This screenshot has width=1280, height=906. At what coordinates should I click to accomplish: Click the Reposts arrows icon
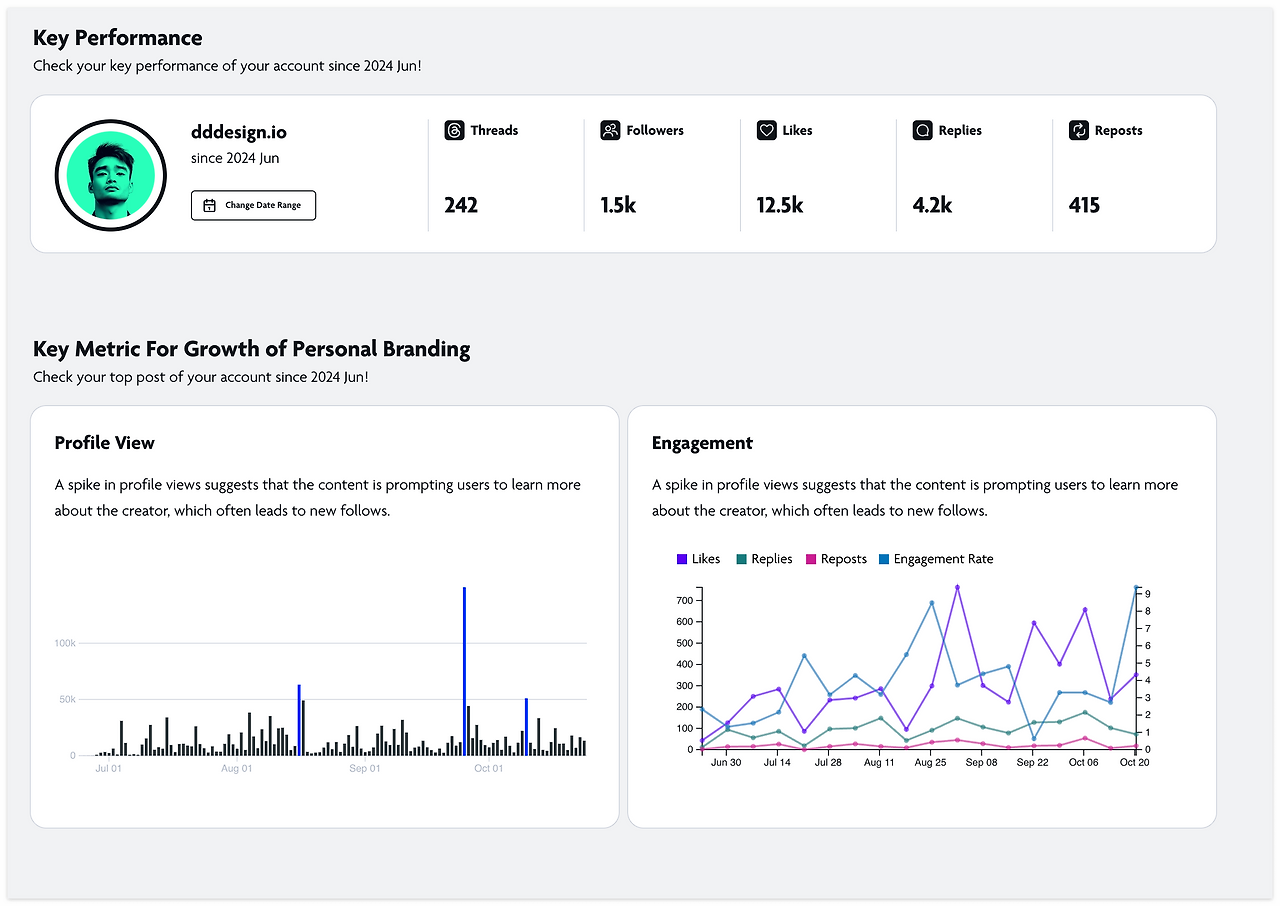(1078, 130)
